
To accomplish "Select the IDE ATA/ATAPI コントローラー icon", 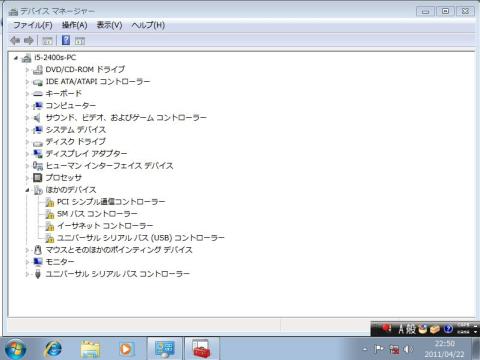I will 38,82.
